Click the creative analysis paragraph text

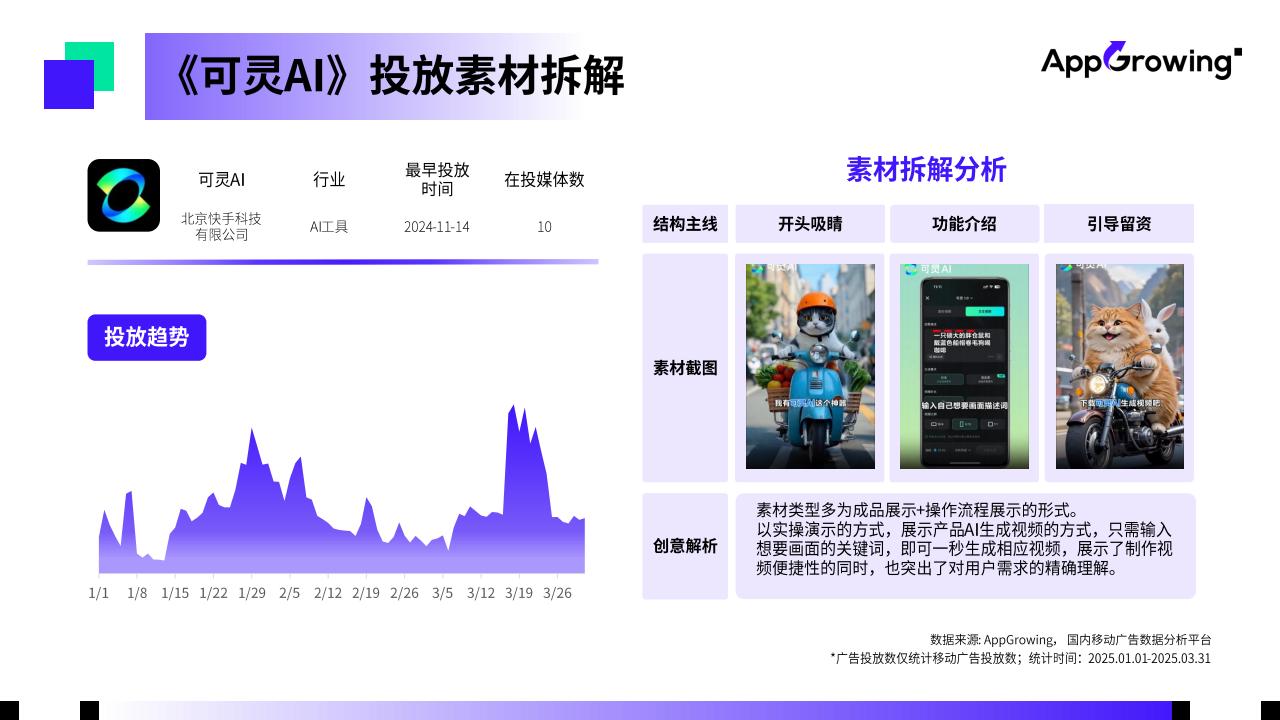click(964, 539)
